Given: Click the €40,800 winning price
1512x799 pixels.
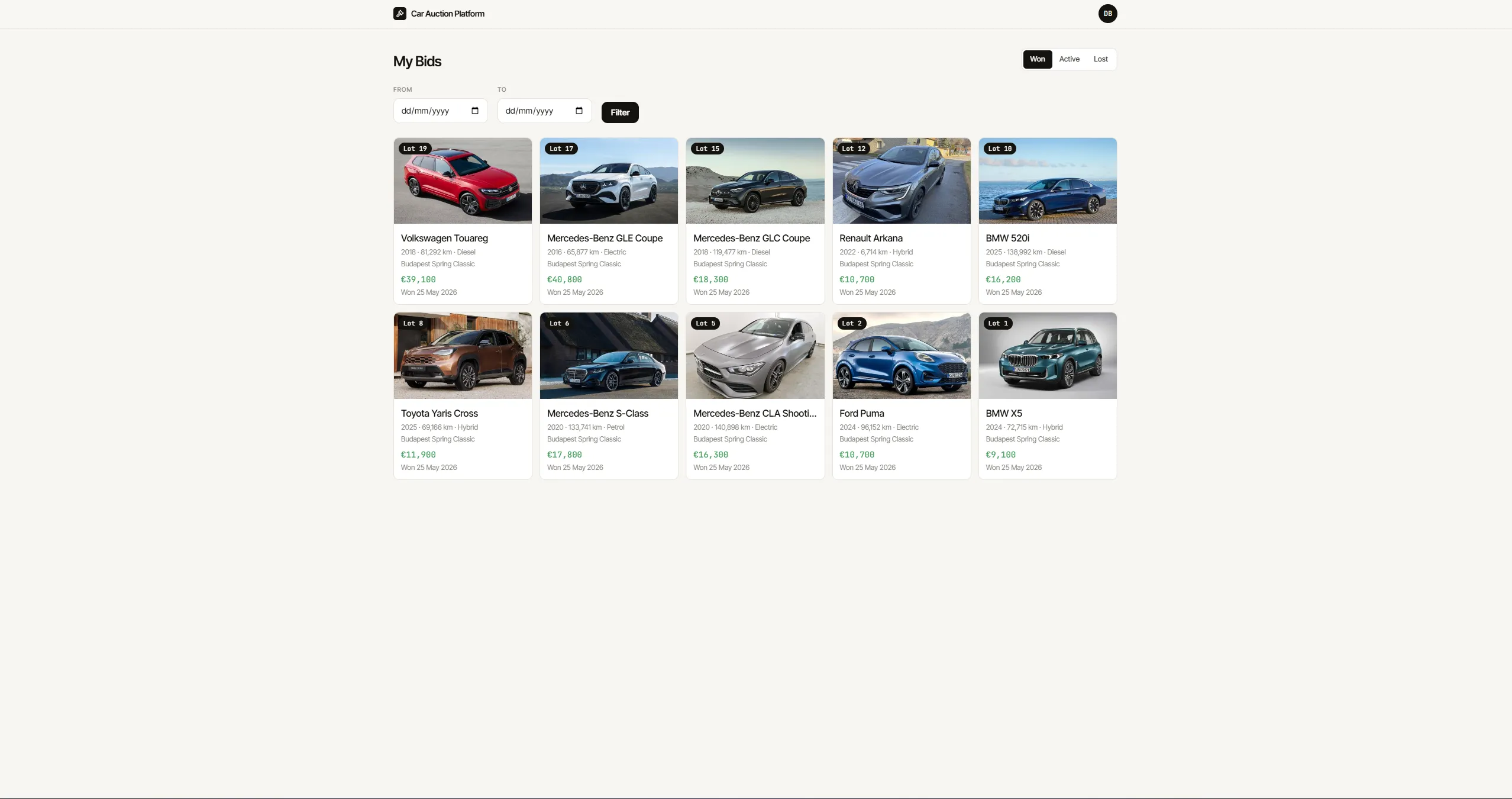Looking at the screenshot, I should coord(564,279).
